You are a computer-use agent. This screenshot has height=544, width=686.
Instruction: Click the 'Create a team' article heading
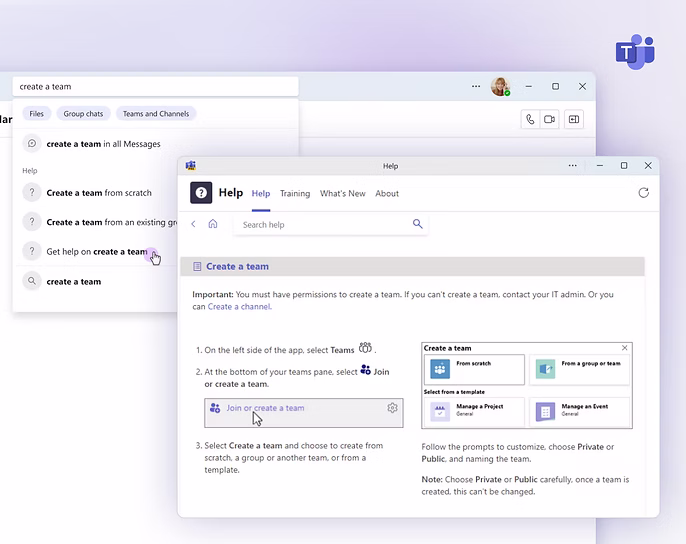pos(237,267)
